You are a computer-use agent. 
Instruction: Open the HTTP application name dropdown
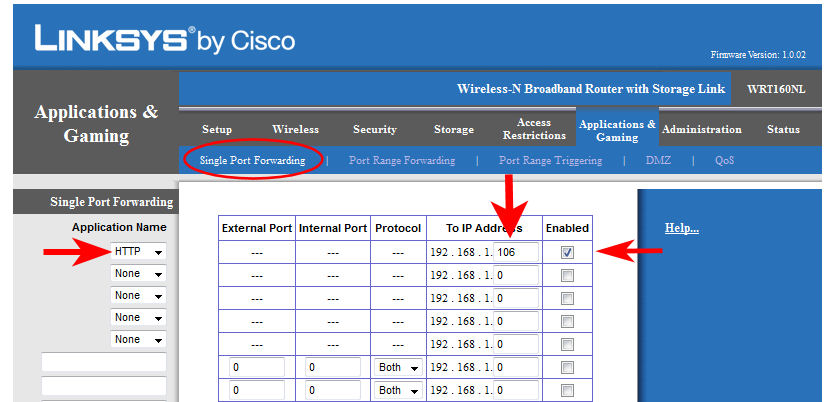coord(138,252)
